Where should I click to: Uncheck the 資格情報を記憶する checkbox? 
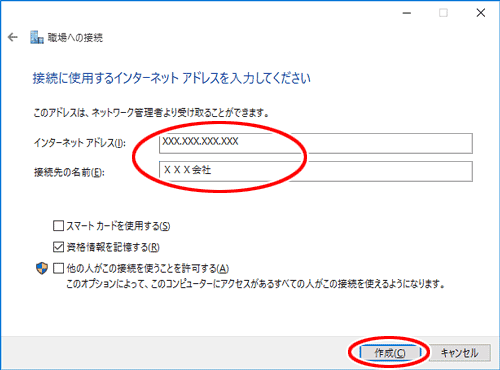tap(58, 247)
